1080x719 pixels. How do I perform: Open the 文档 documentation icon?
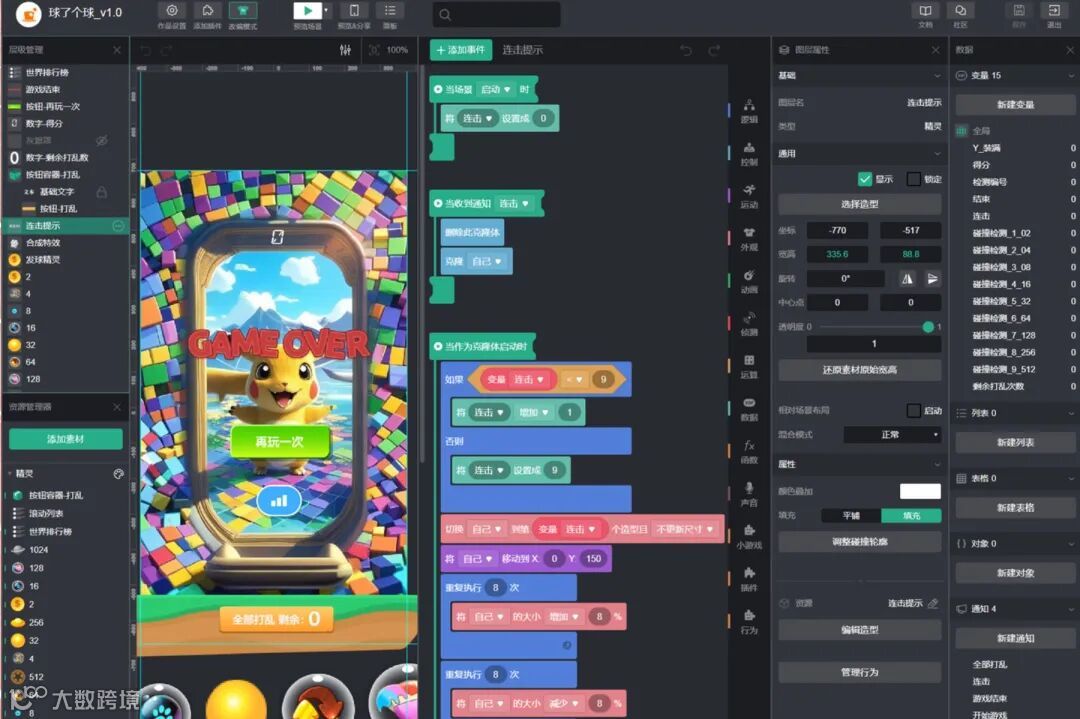coord(925,11)
